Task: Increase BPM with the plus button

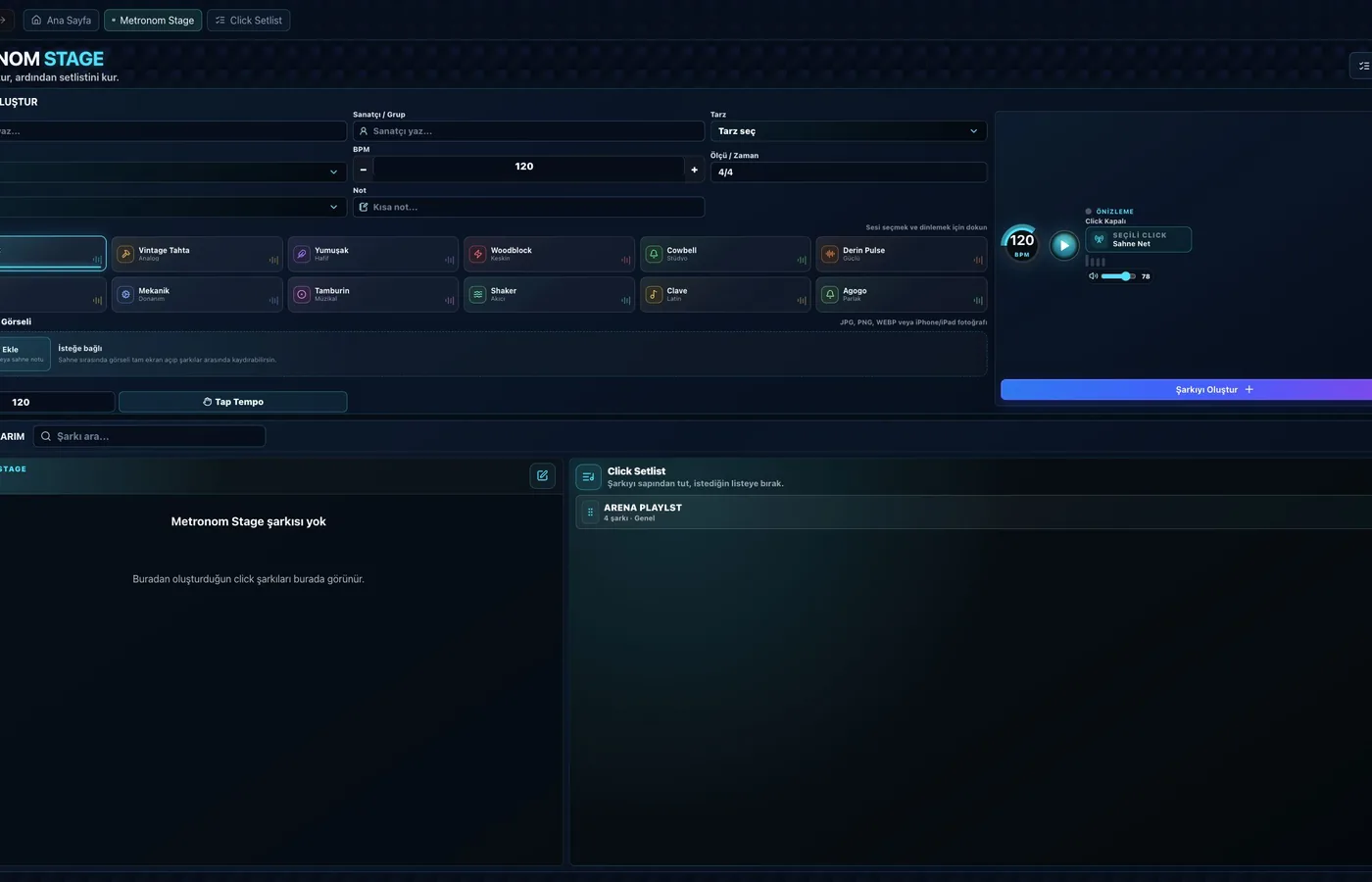Action: 694,170
